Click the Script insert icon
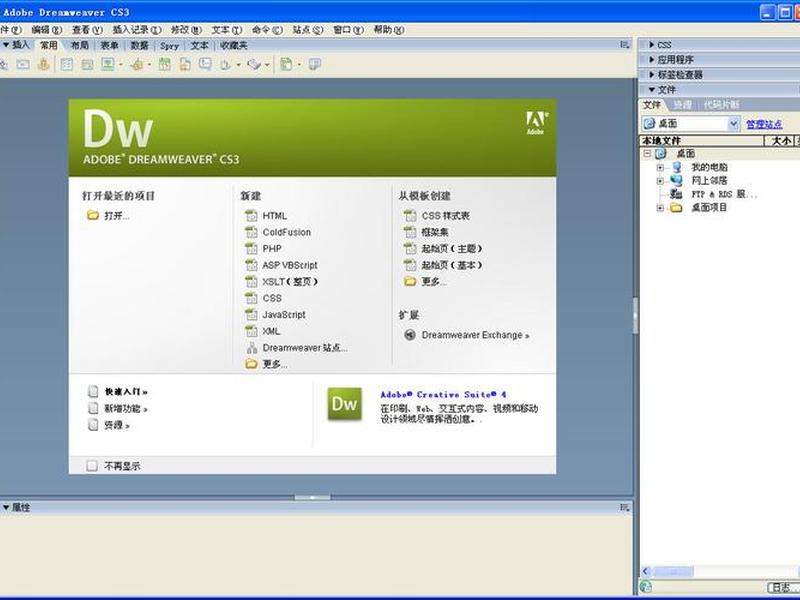 tap(254, 64)
